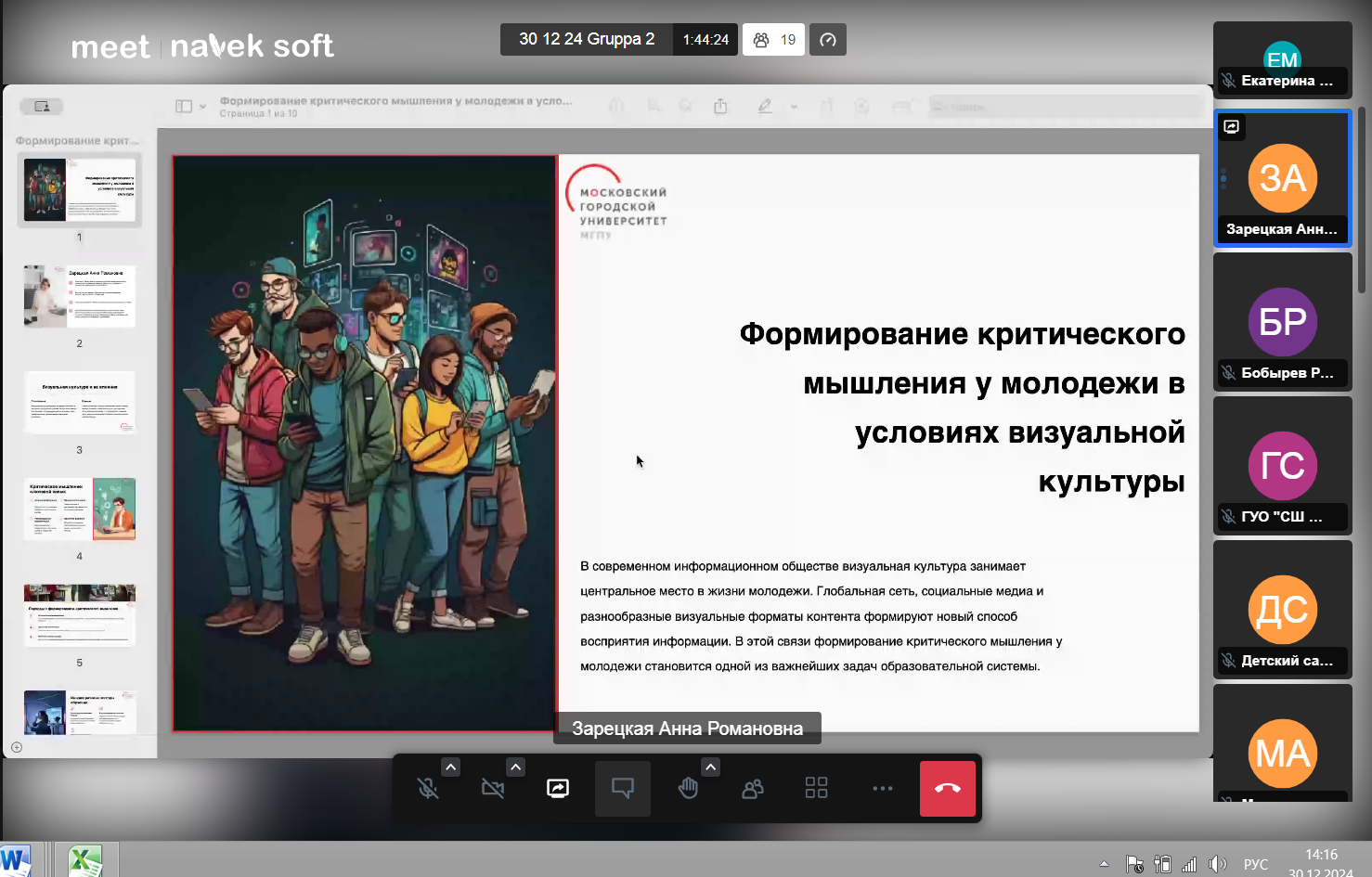Toggle screen sharing button
The width and height of the screenshot is (1372, 877).
pos(558,789)
